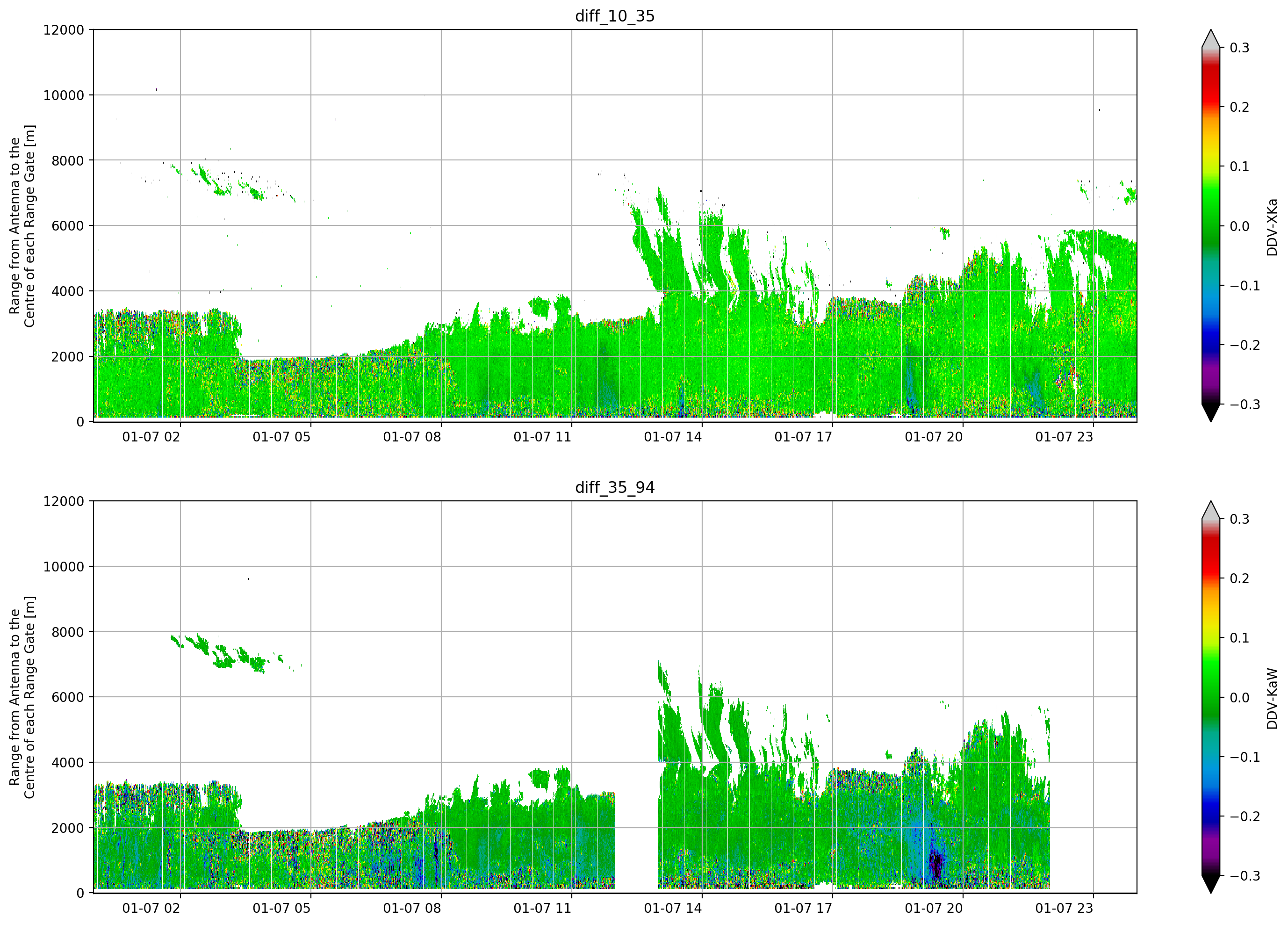Click the −0.1 tick on DDV-KaW colorbar
The image size is (1288, 925).
click(x=1245, y=757)
